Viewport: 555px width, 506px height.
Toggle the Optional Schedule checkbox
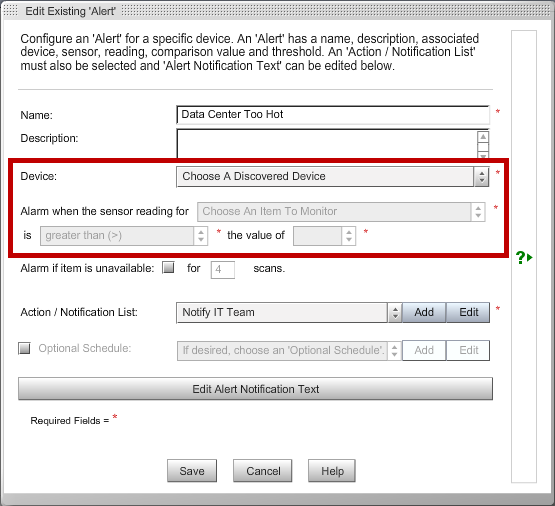pyautogui.click(x=24, y=348)
